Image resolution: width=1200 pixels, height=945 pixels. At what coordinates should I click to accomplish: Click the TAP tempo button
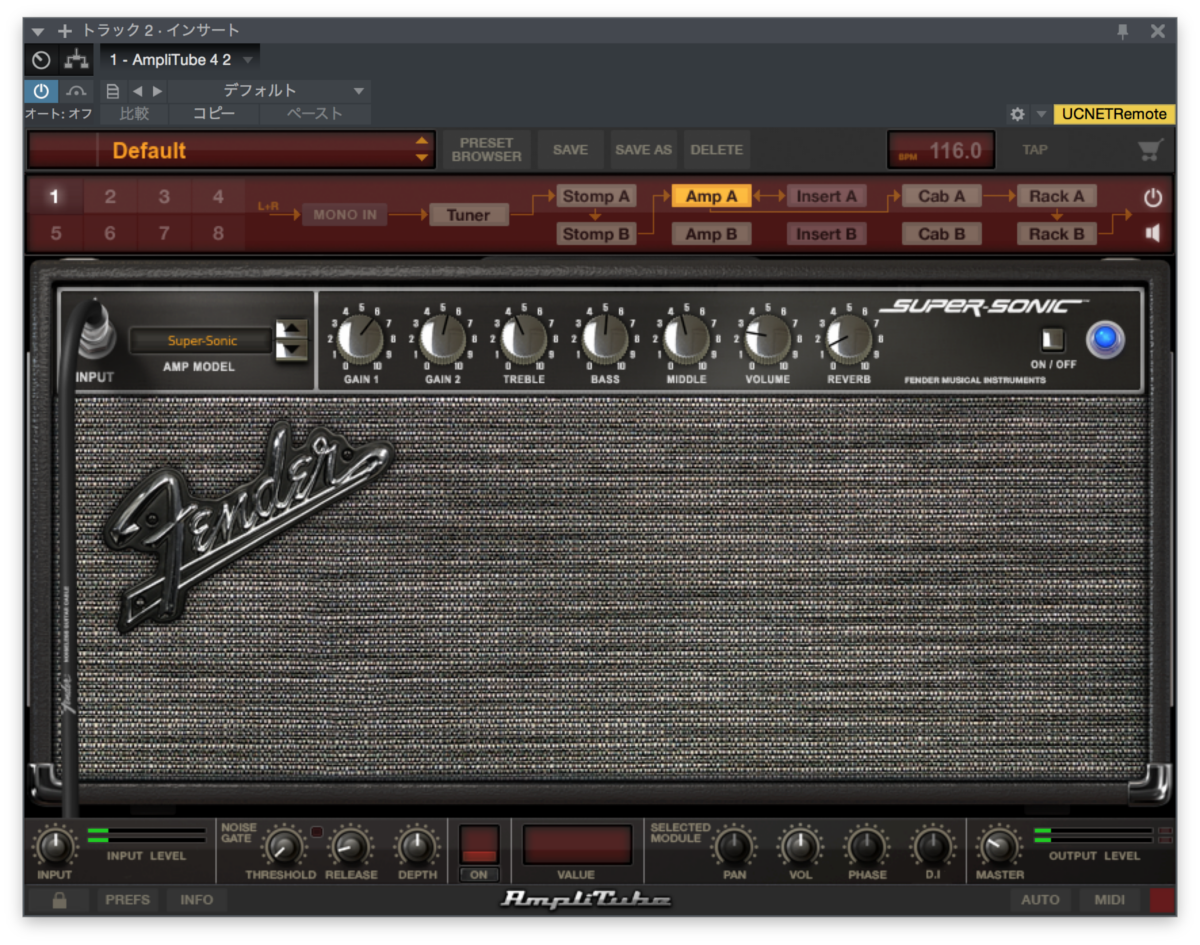[1035, 150]
